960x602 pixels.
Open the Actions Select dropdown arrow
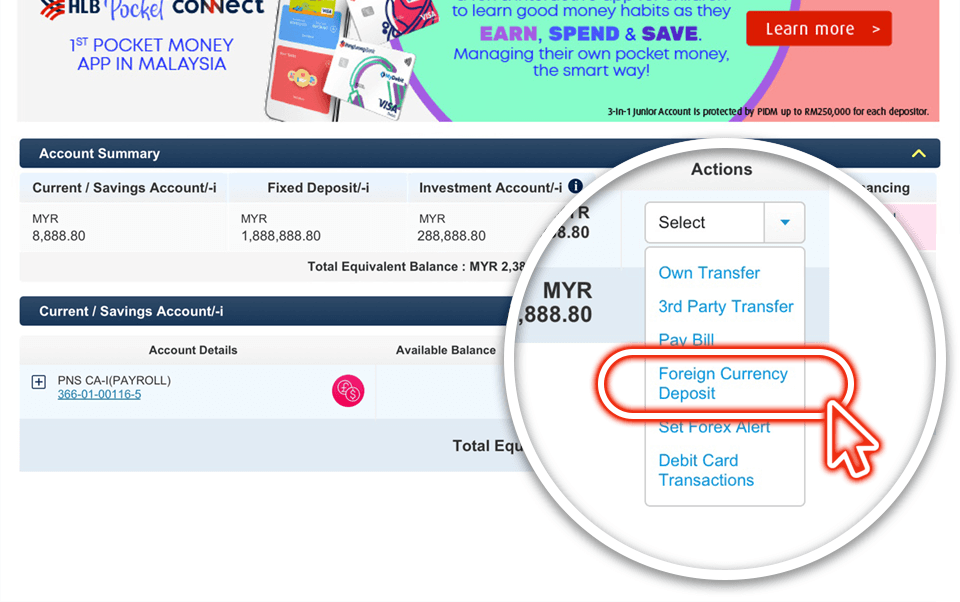coord(784,222)
